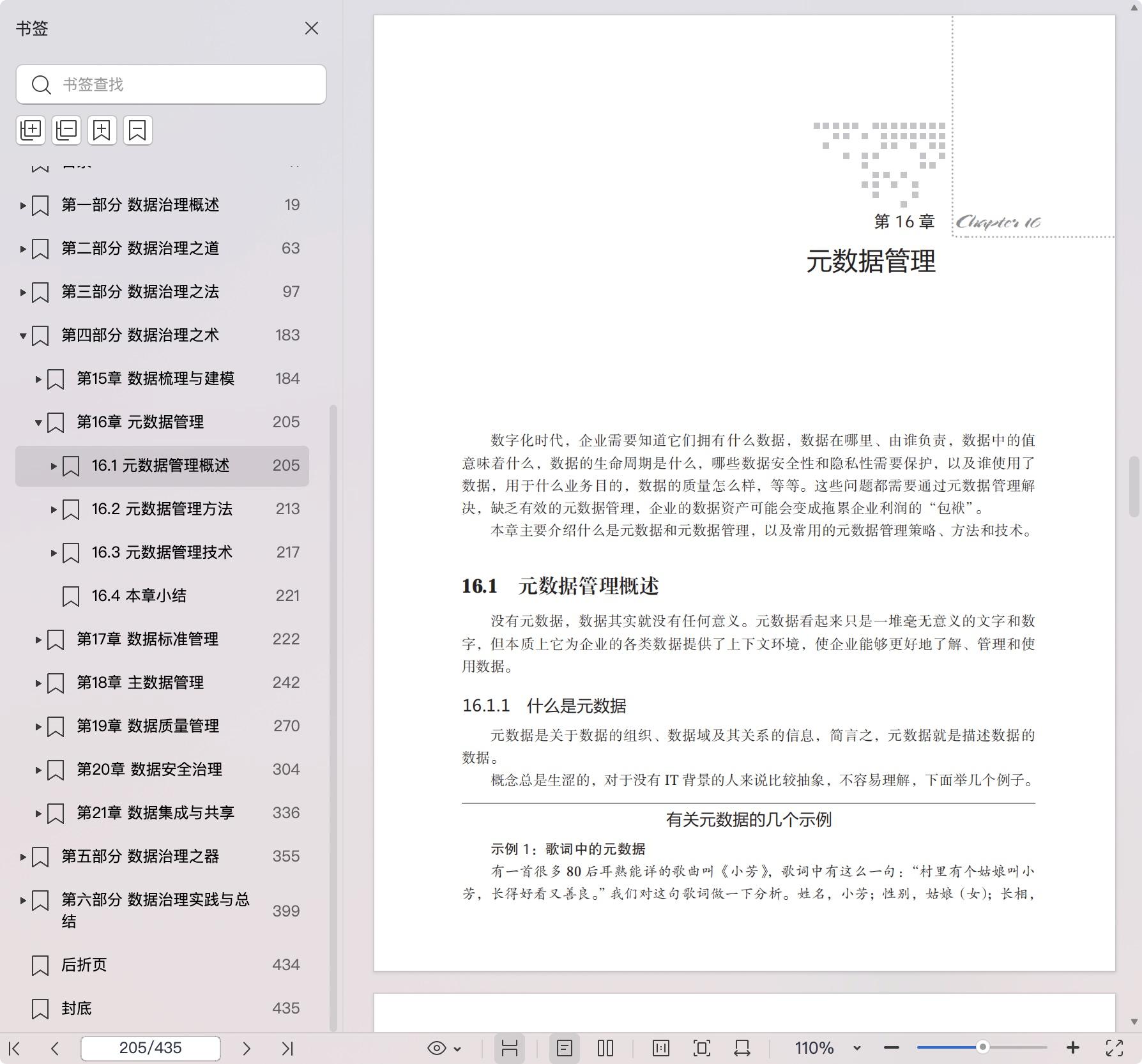This screenshot has width=1142, height=1064.
Task: Expand 16.1 元数据管理概述 arrow
Action: (54, 466)
